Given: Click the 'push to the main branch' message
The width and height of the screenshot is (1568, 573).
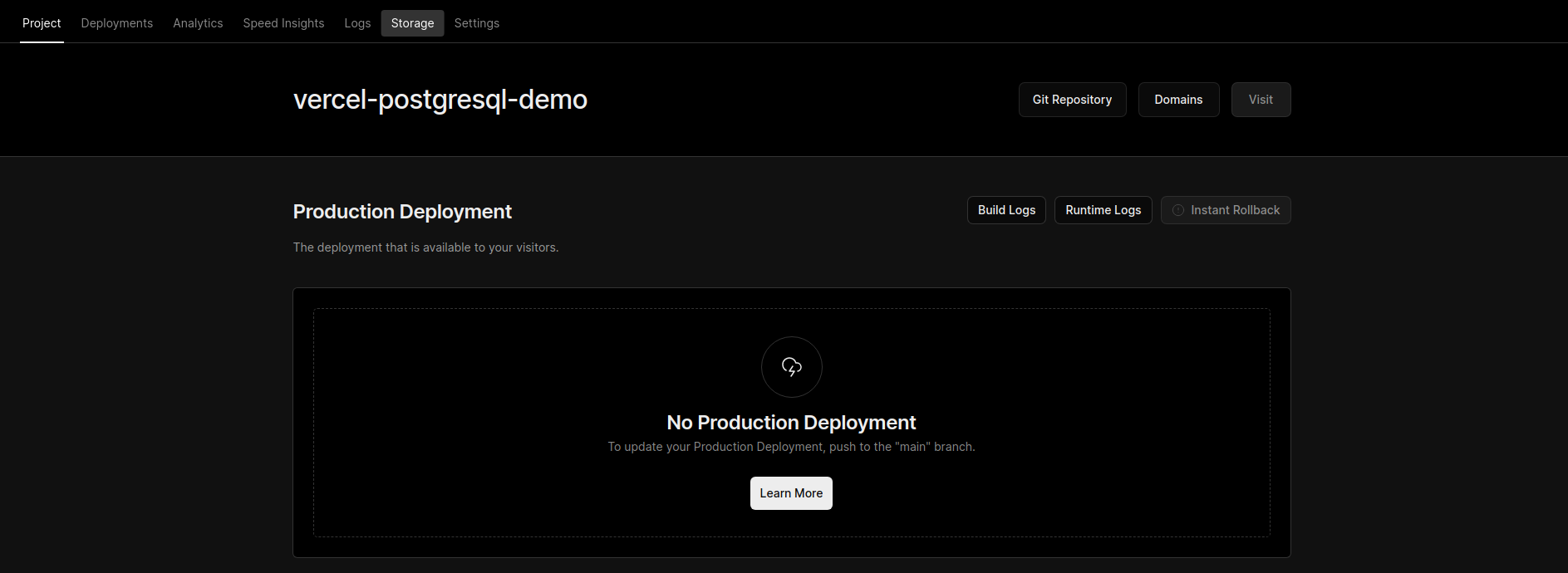Looking at the screenshot, I should click(x=791, y=447).
